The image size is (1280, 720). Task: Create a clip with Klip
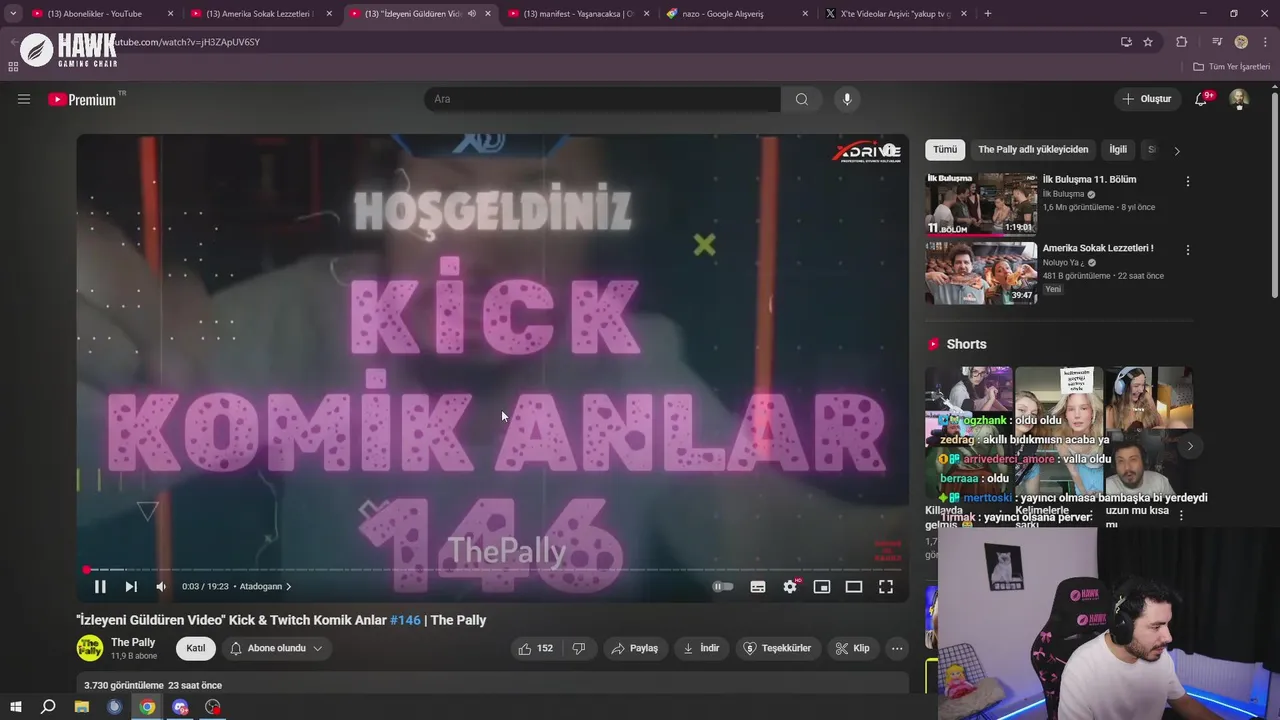click(853, 648)
